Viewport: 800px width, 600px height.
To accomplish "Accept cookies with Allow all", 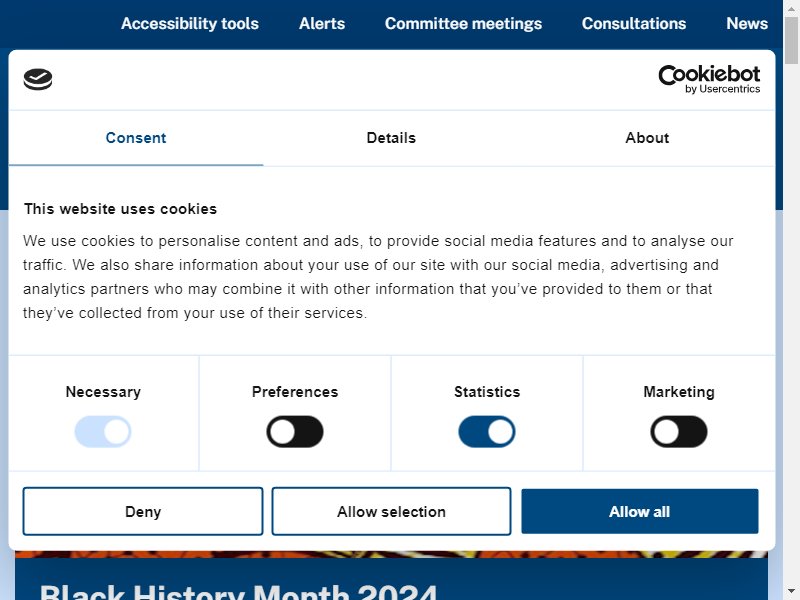I will (640, 511).
